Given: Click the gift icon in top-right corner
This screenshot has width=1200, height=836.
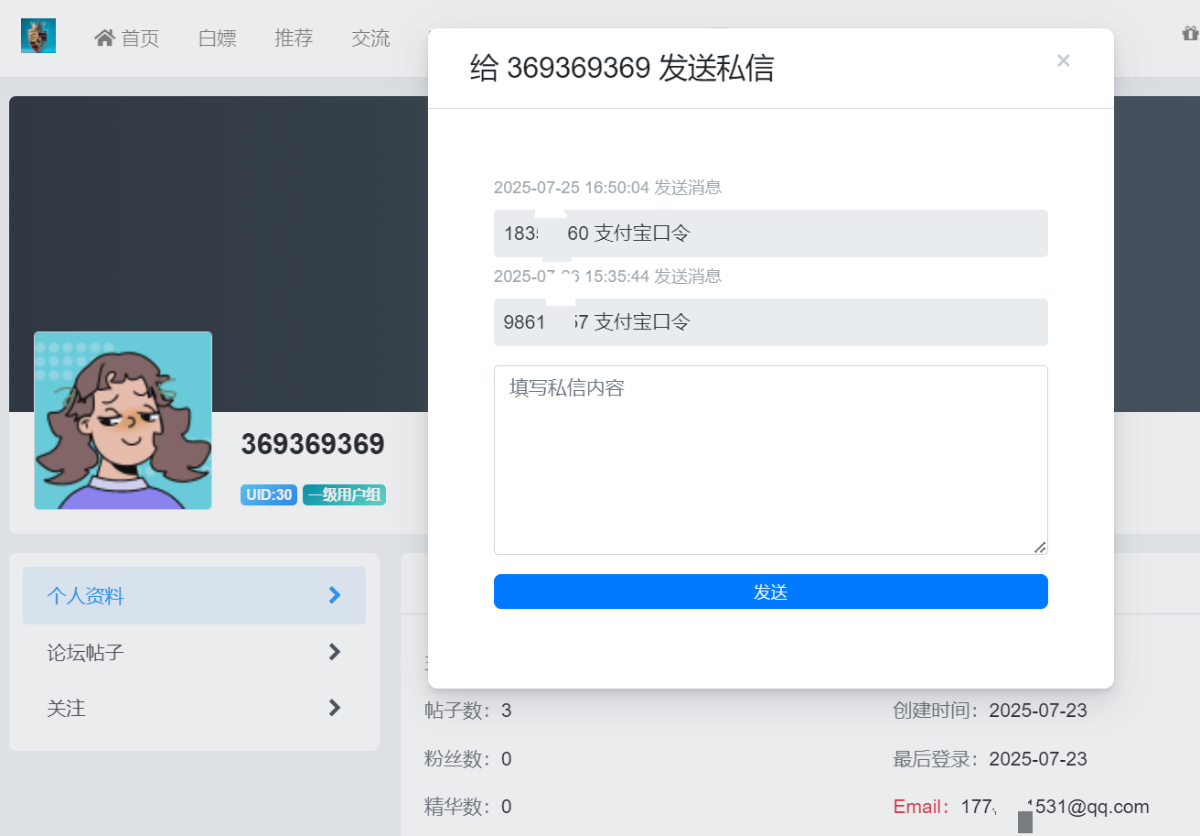Looking at the screenshot, I should pos(1189,33).
